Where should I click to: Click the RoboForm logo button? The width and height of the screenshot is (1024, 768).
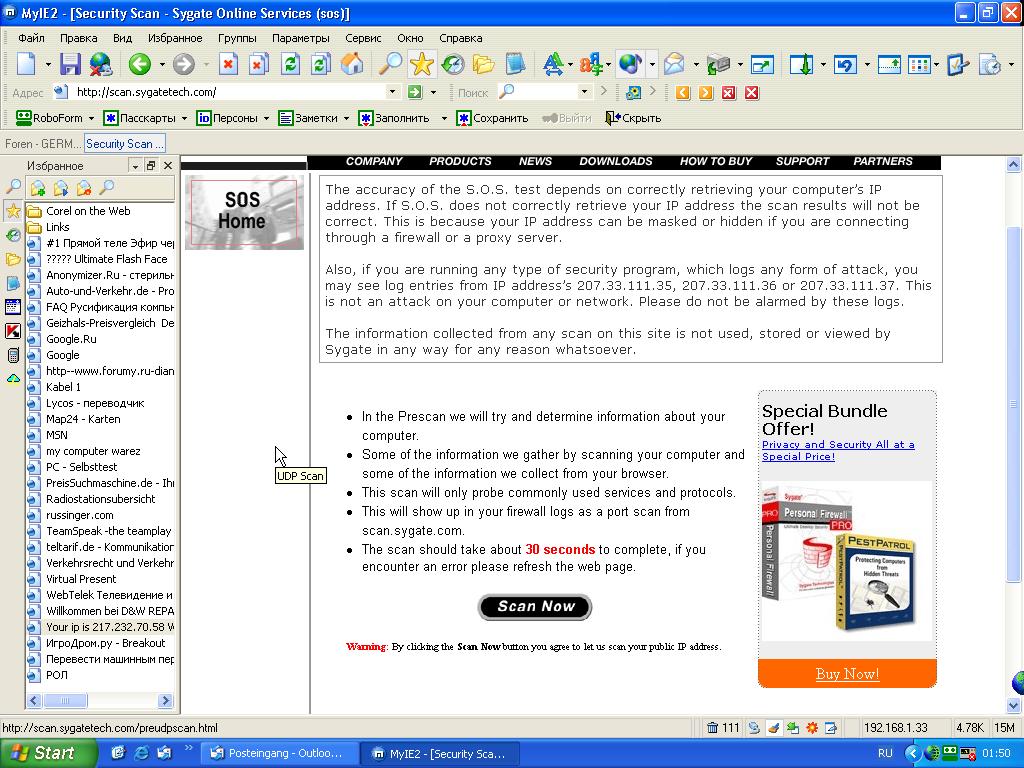(49, 118)
